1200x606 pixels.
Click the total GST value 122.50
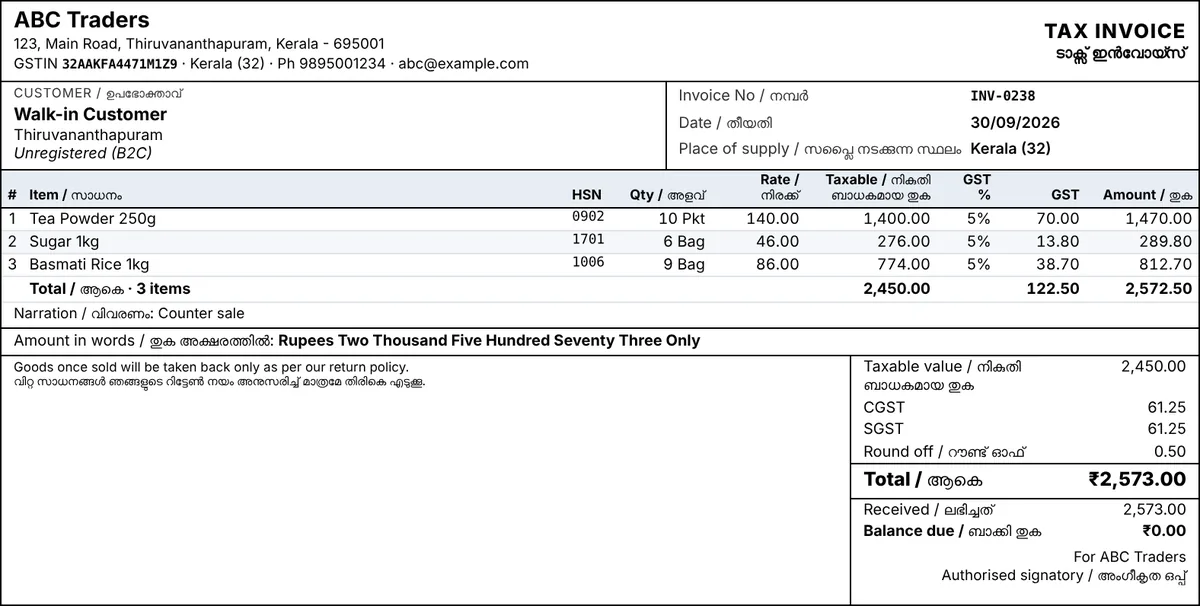coord(1053,288)
